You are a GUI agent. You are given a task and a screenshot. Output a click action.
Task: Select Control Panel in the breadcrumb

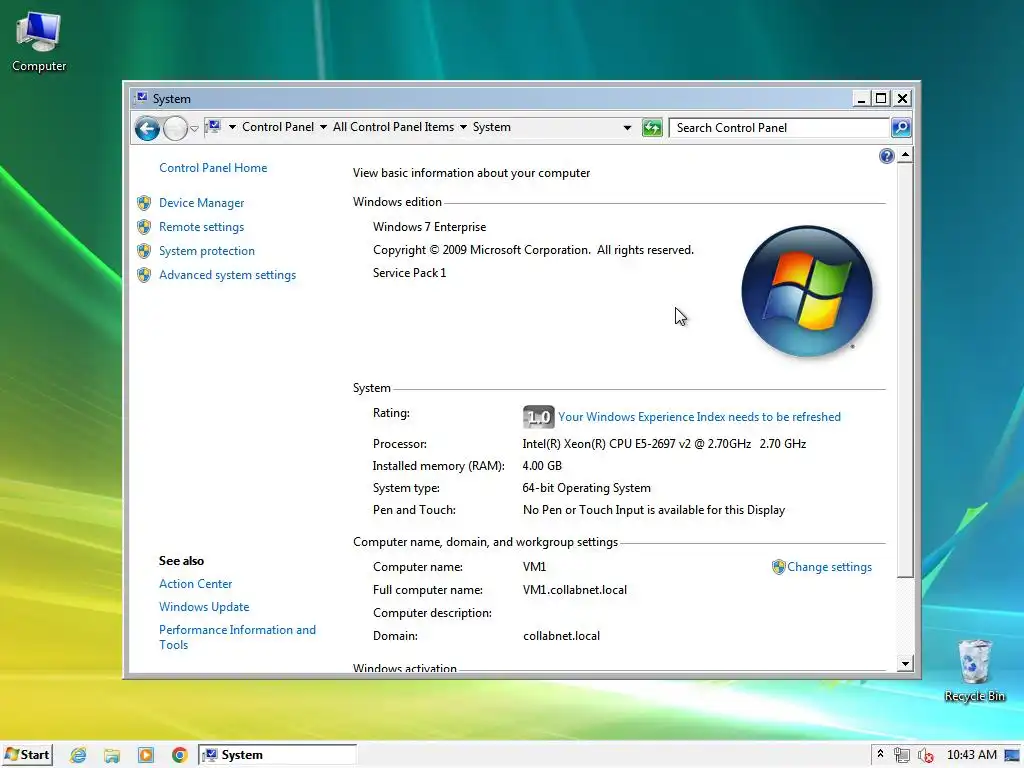click(x=278, y=127)
